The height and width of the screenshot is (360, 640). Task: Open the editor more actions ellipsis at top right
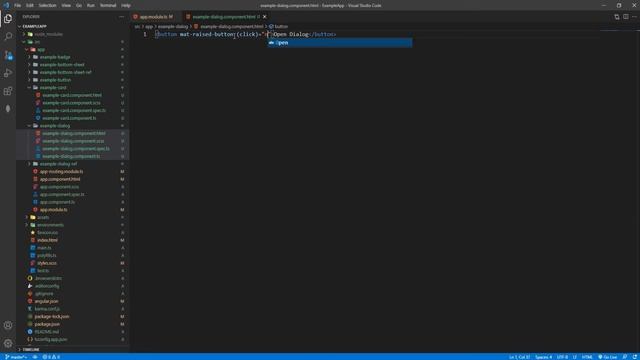(x=634, y=17)
